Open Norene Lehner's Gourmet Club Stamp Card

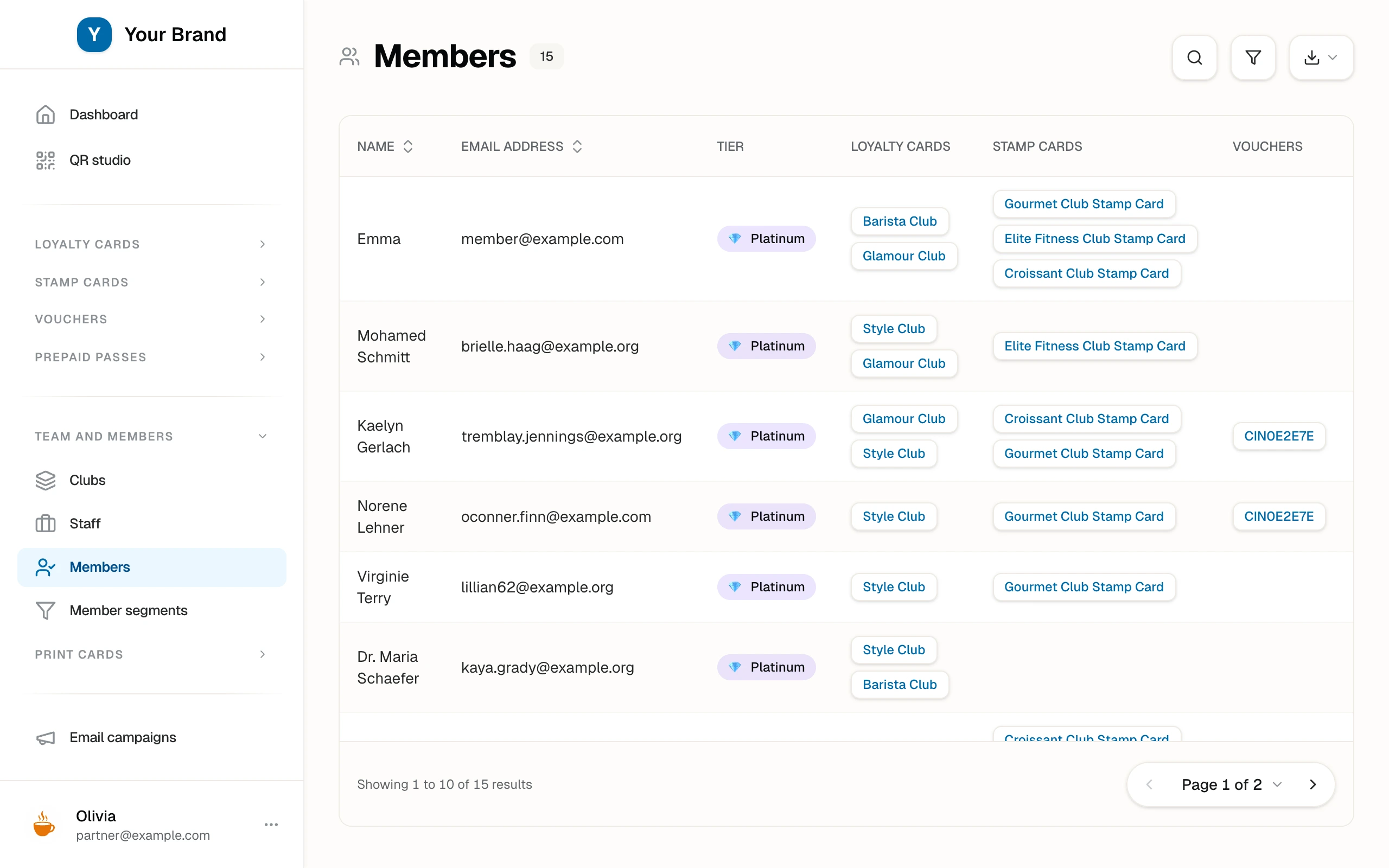(x=1084, y=516)
